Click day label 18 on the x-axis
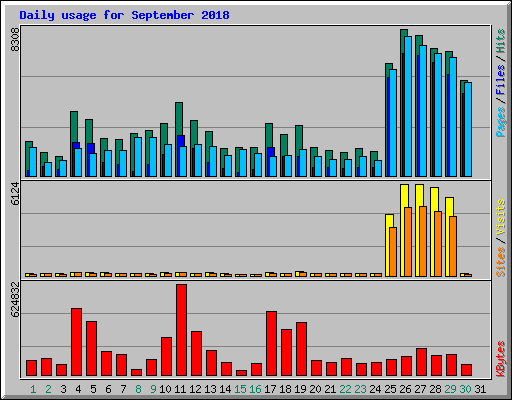Viewport: 512px width, 400px height. click(285, 389)
